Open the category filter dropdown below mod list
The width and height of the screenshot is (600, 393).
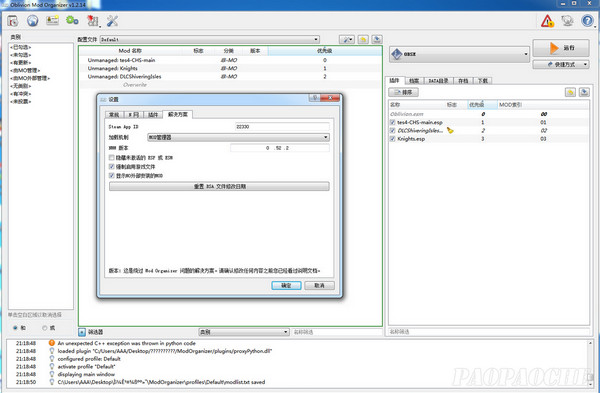244,332
